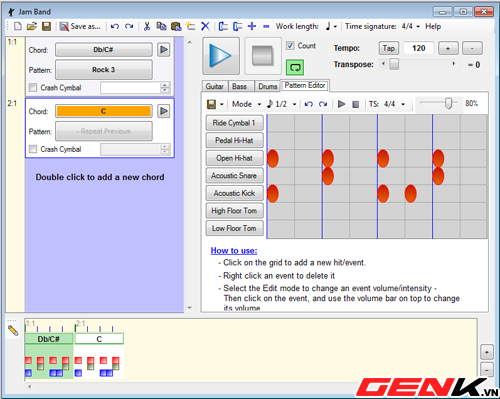Click the 80% volume slider handle
Screen dimensions: 500x399
(449, 103)
